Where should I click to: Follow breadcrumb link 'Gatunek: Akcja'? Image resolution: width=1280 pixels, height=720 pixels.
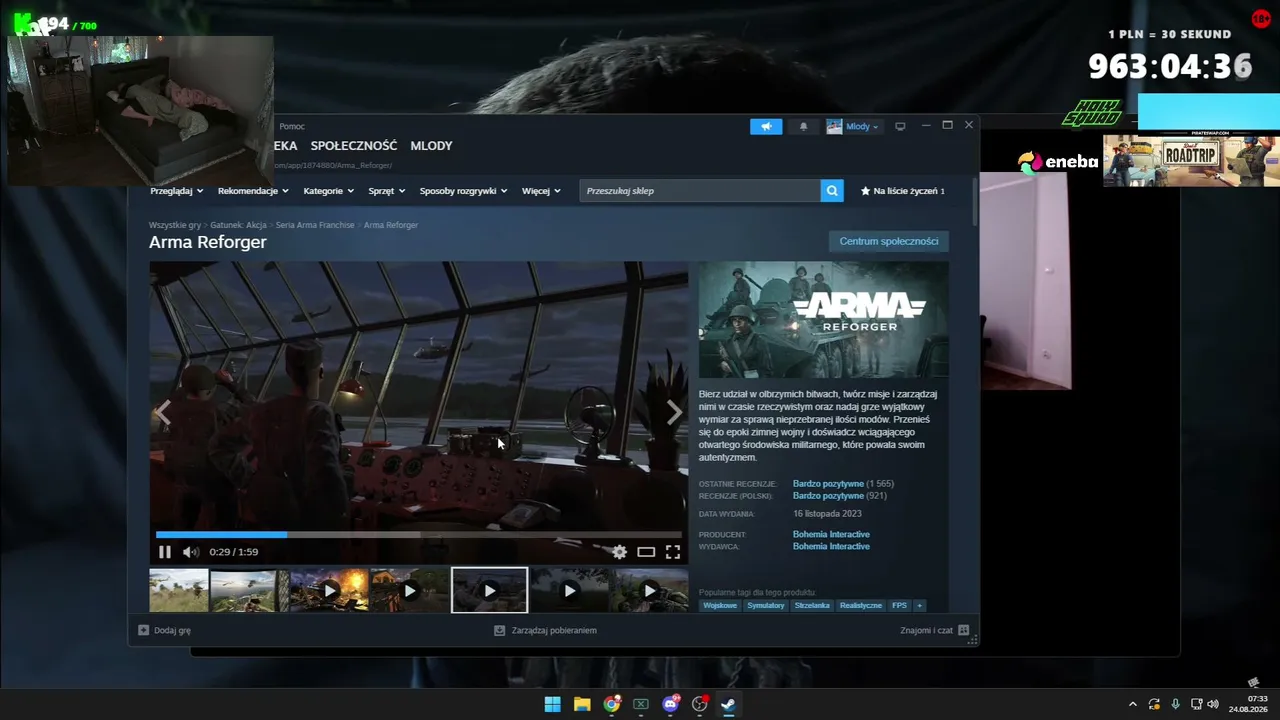point(238,225)
